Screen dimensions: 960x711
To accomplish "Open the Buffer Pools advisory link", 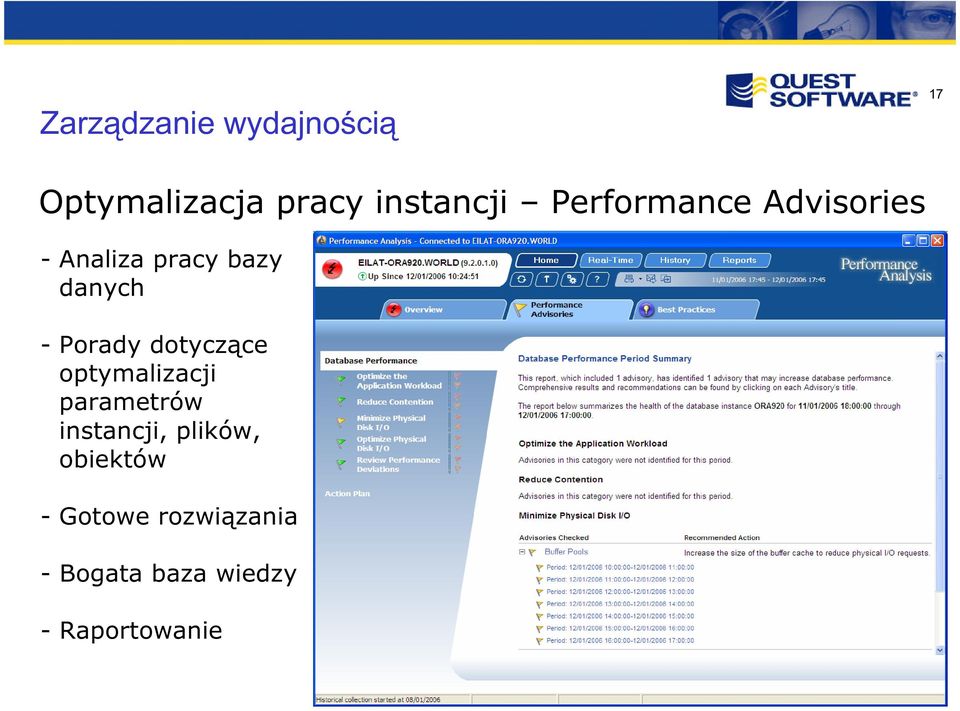I will pyautogui.click(x=566, y=552).
